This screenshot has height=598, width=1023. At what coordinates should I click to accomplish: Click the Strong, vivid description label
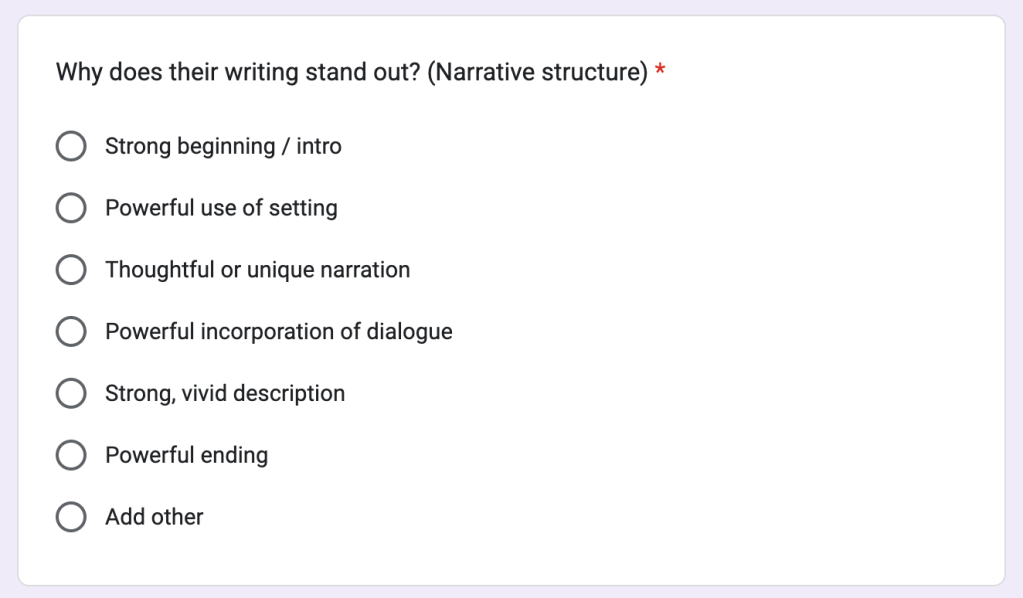pyautogui.click(x=224, y=393)
